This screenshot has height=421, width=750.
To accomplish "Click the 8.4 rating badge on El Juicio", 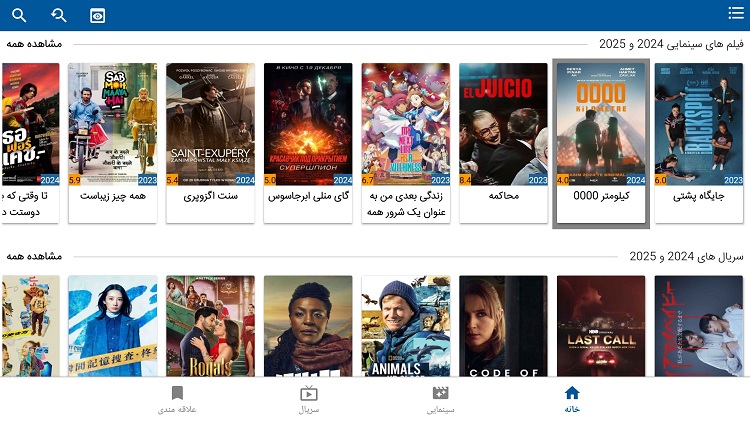I will 465,180.
